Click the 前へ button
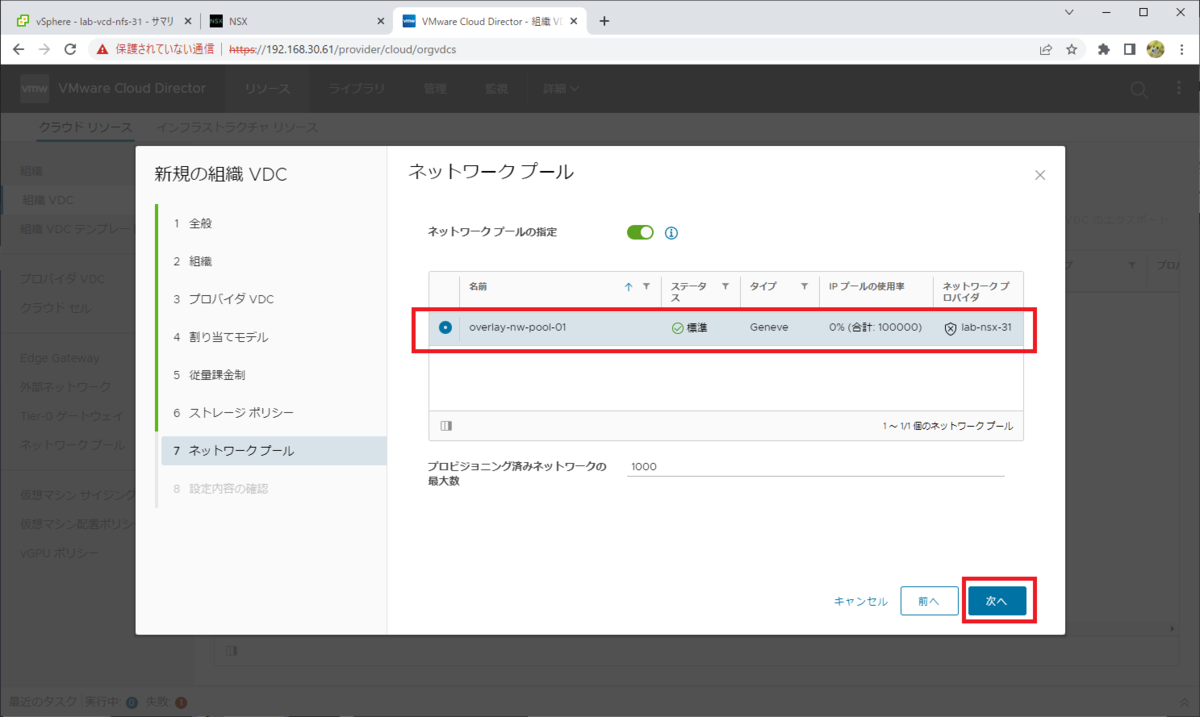The height and width of the screenshot is (717, 1200). tap(928, 601)
